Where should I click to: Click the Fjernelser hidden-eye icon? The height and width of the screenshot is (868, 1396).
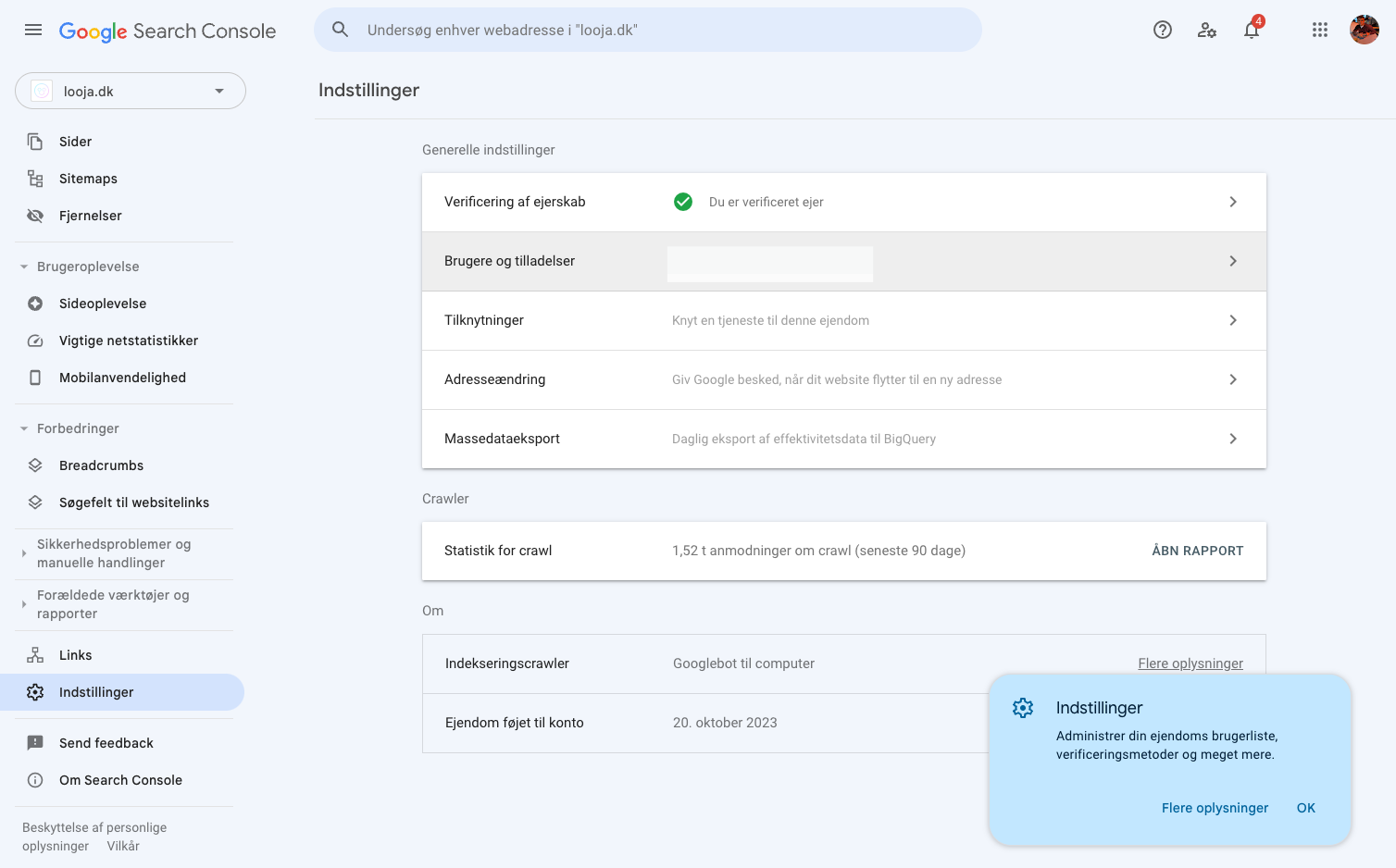pyautogui.click(x=35, y=216)
